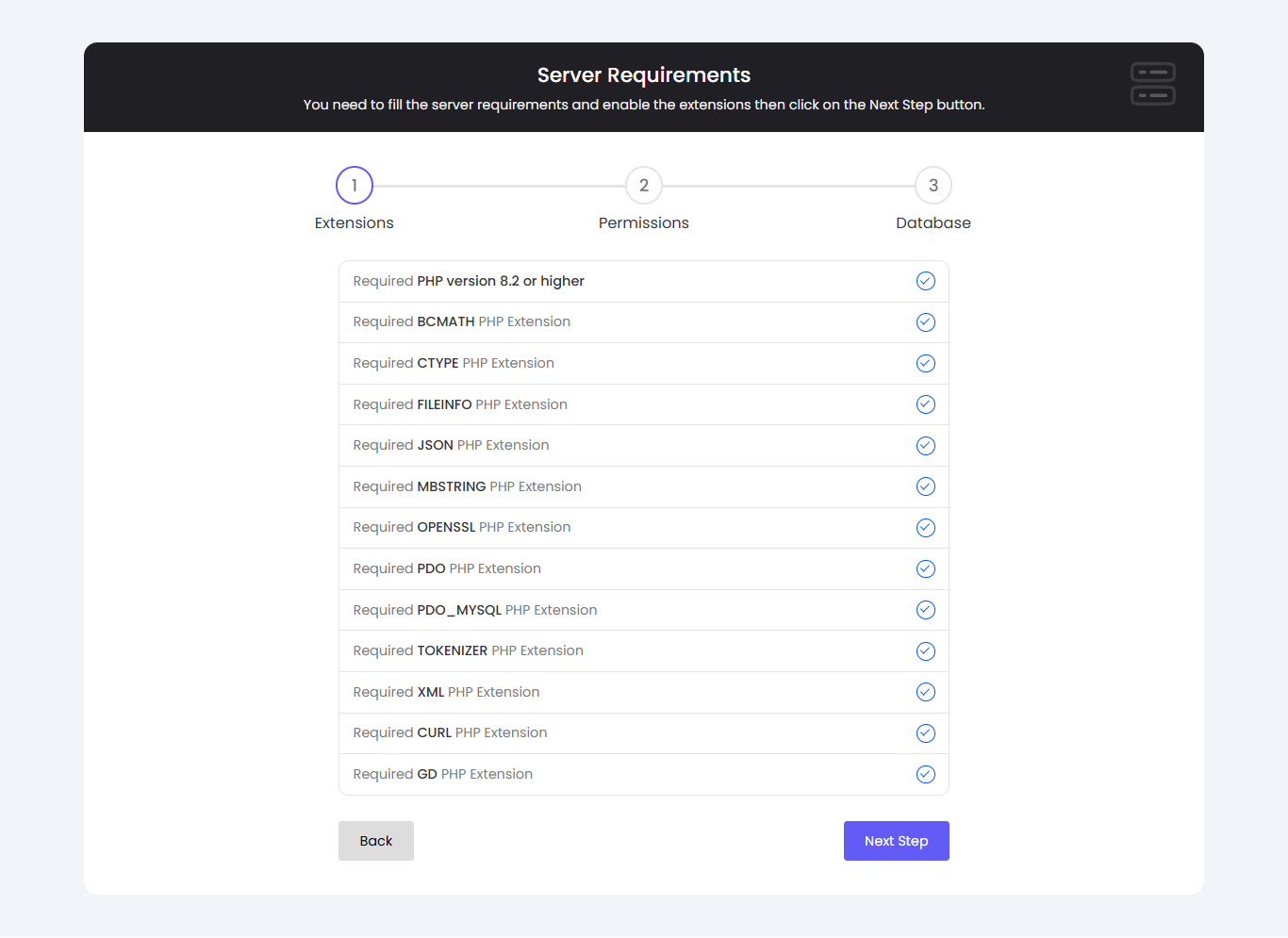Click the PDO extension check icon
Screen dimensions: 1288x938
[x=926, y=569]
